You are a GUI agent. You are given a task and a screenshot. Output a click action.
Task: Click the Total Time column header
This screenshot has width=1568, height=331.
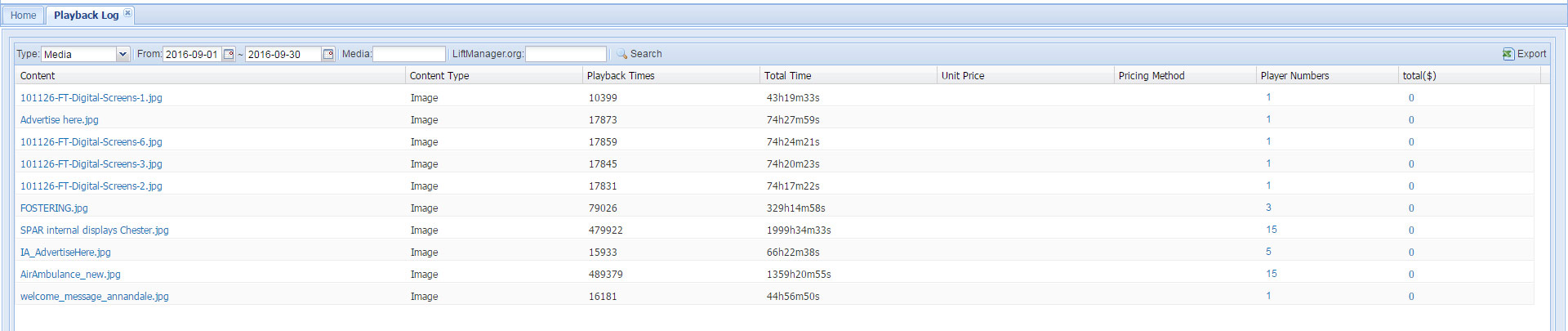(788, 76)
